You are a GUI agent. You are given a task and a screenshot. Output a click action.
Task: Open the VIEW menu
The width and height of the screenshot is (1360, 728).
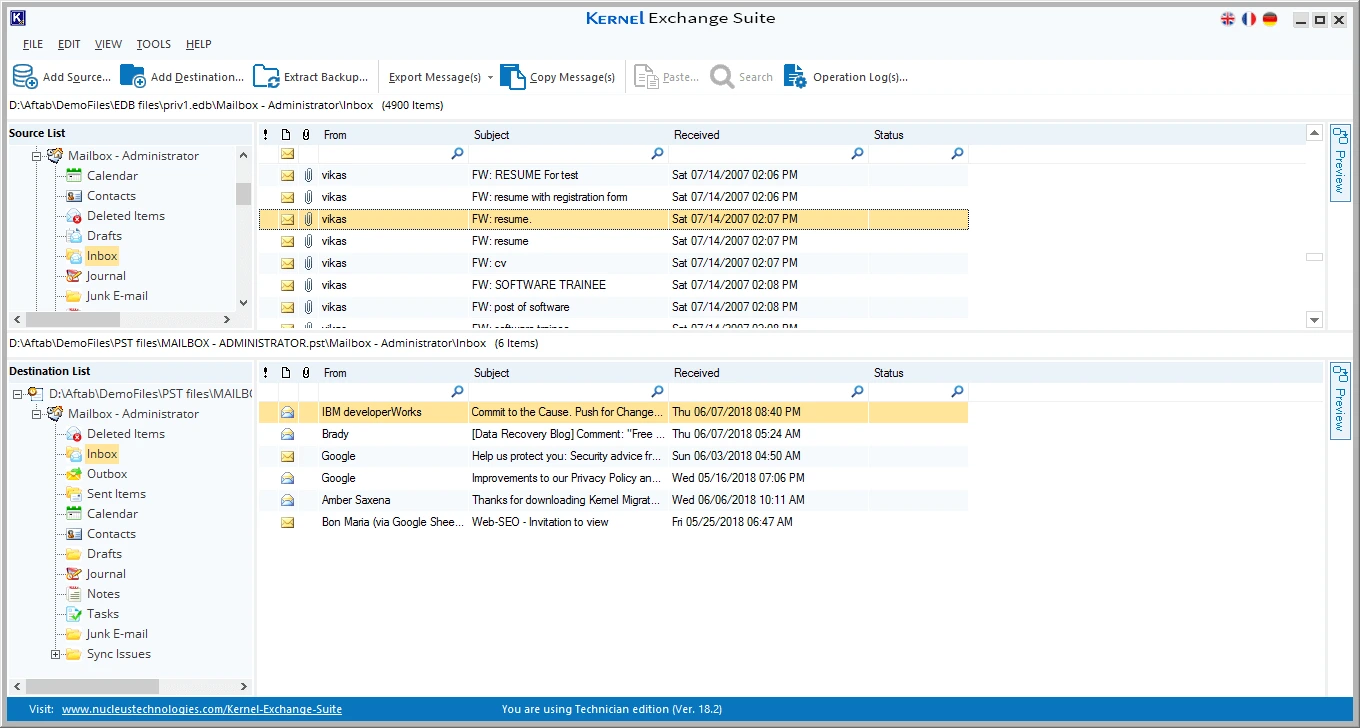(x=109, y=44)
